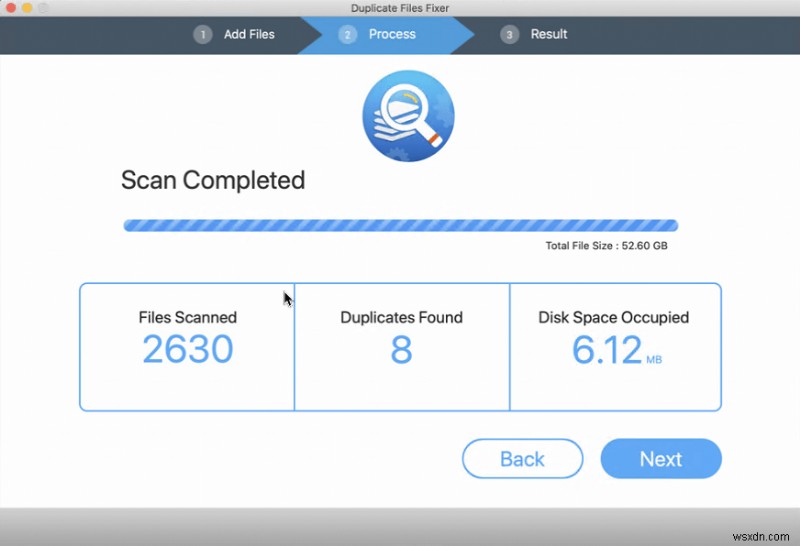Select the 8 duplicates count
Image resolution: width=800 pixels, height=546 pixels.
tap(401, 350)
